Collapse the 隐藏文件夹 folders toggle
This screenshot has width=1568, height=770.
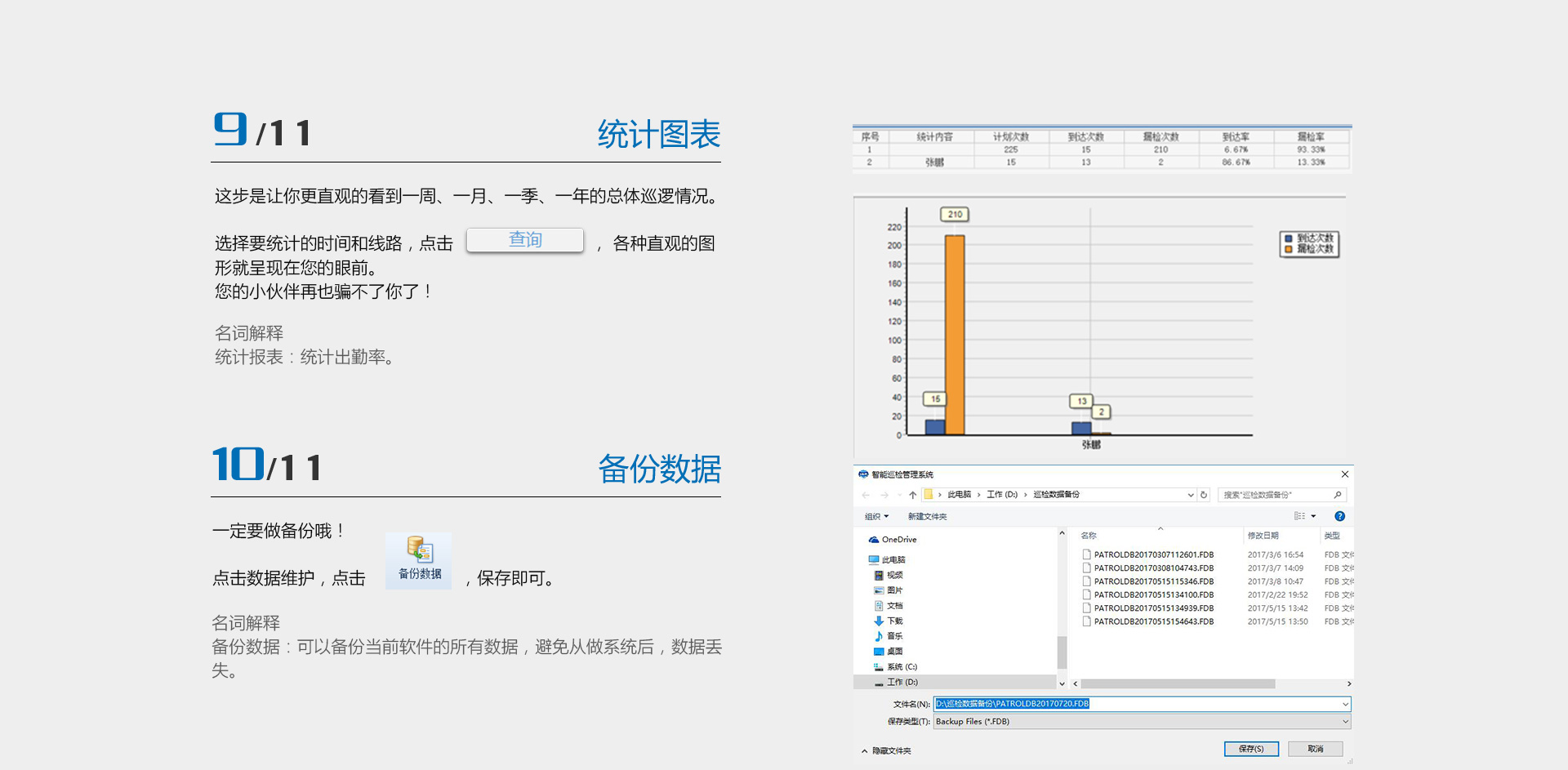865,751
